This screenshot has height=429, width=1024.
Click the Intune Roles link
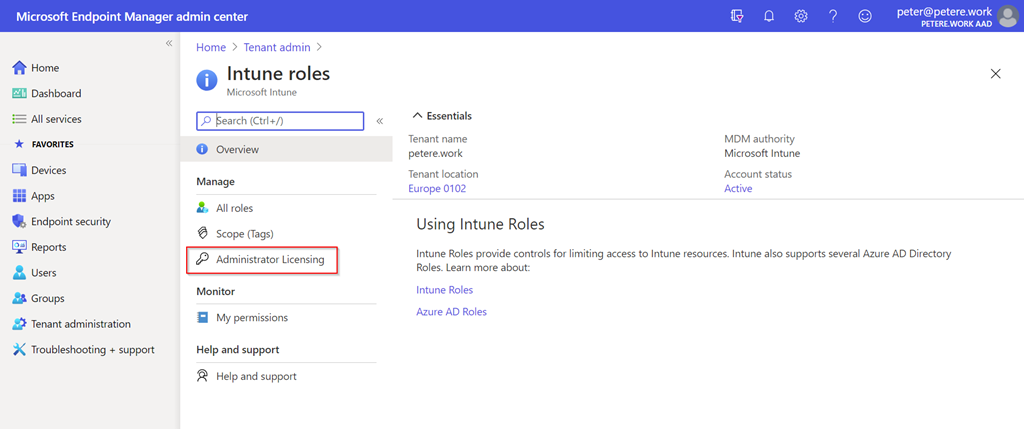coord(444,290)
